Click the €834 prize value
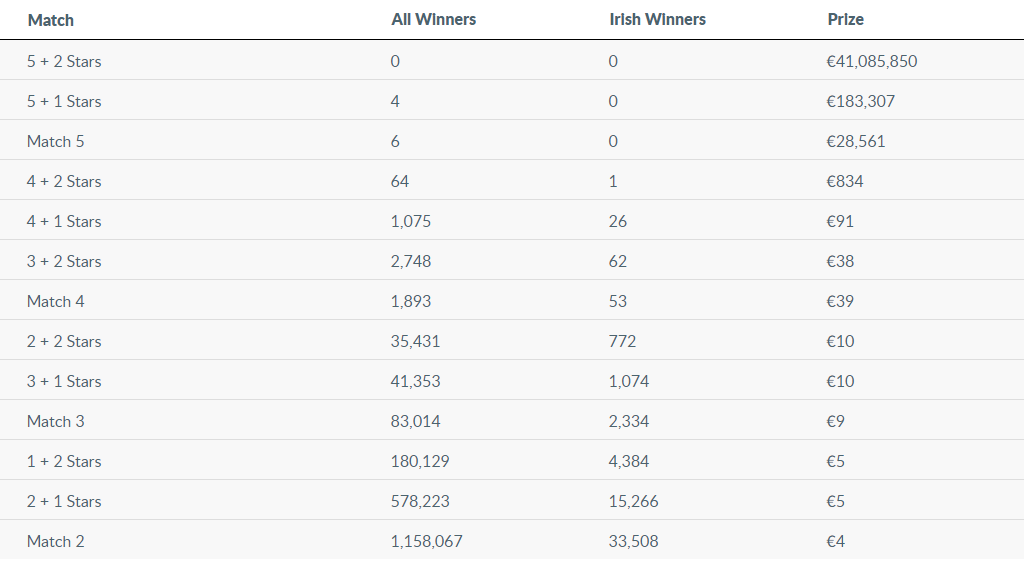 845,181
